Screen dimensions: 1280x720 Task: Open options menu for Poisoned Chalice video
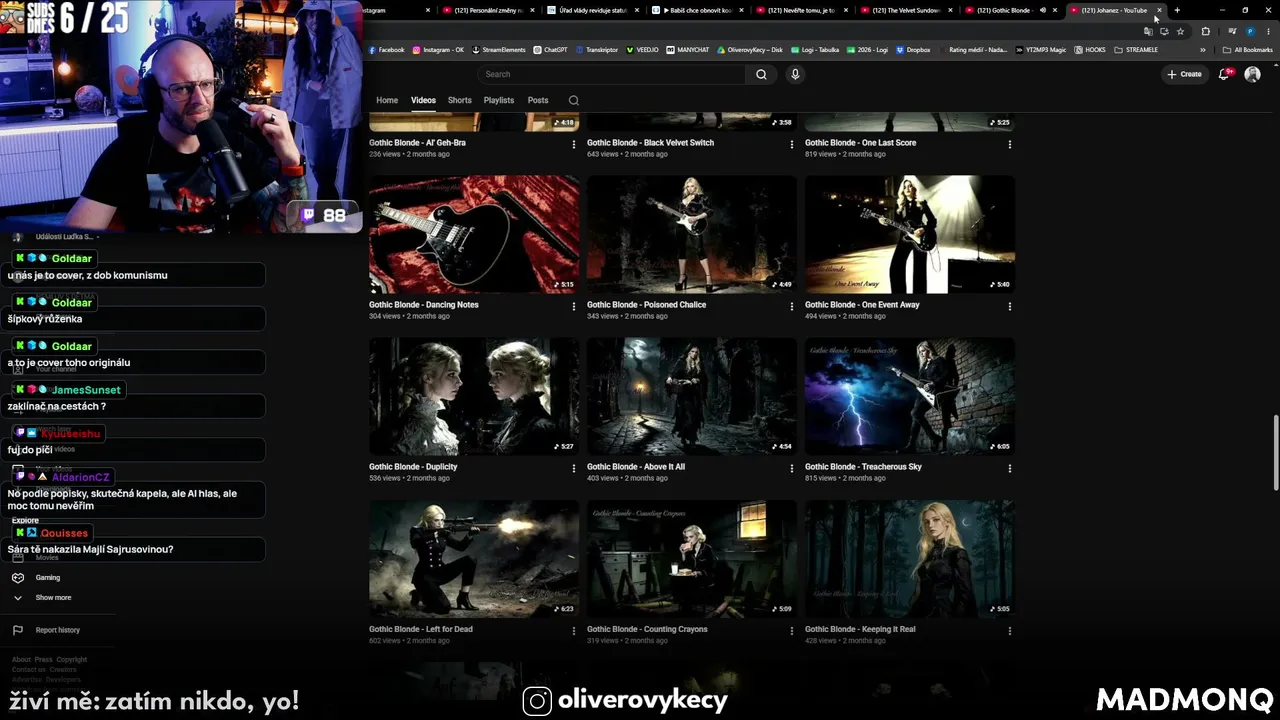792,306
